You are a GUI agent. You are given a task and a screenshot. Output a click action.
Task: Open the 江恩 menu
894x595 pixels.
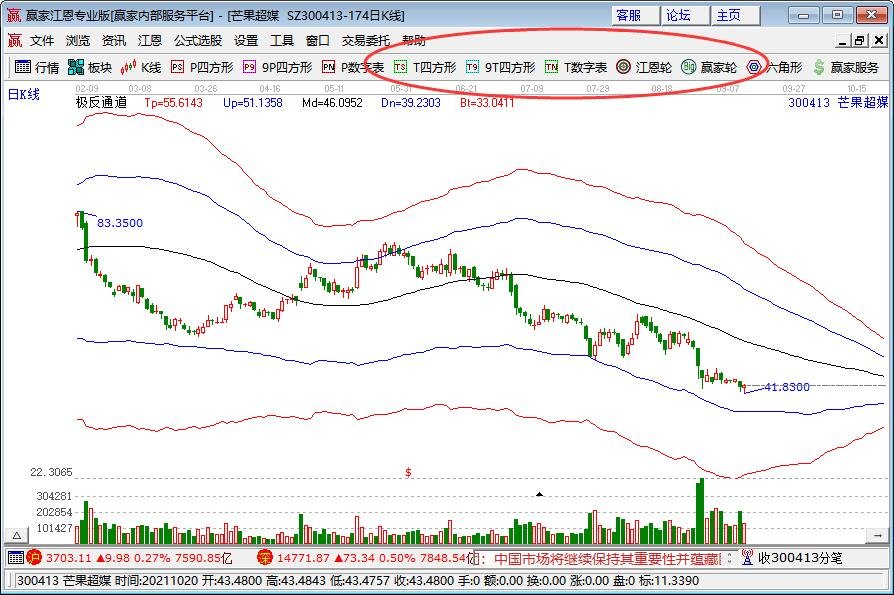(x=150, y=40)
